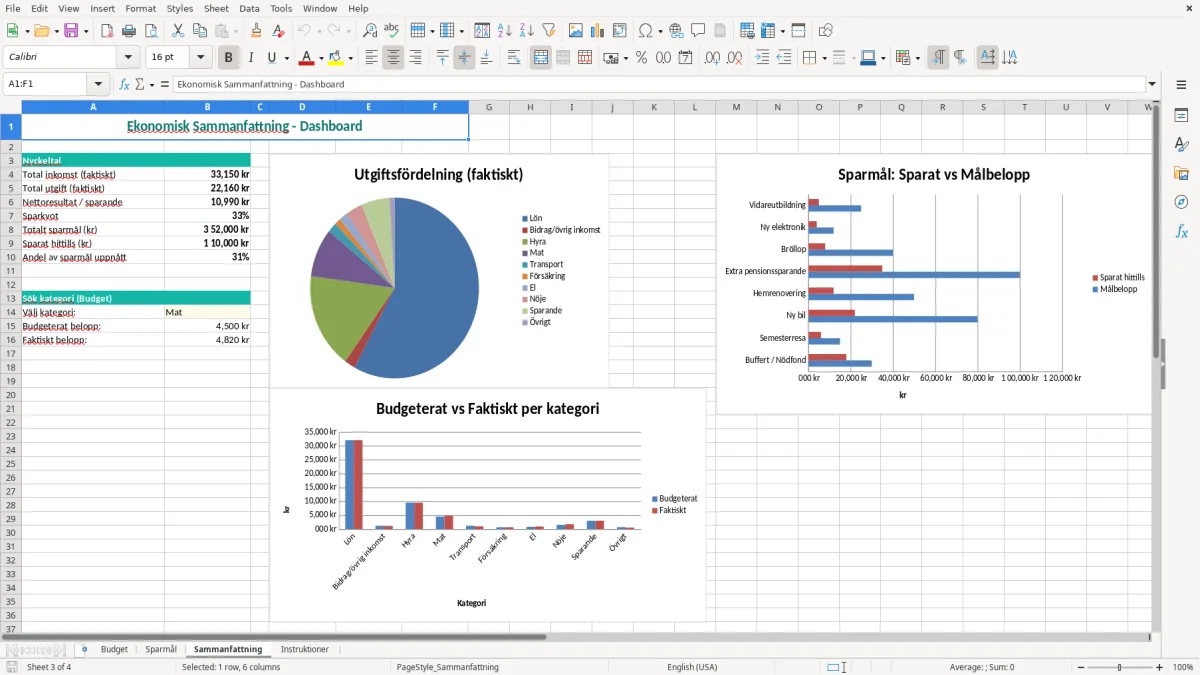Switch to the Budget sheet tab
The width and height of the screenshot is (1200, 675).
coord(114,649)
